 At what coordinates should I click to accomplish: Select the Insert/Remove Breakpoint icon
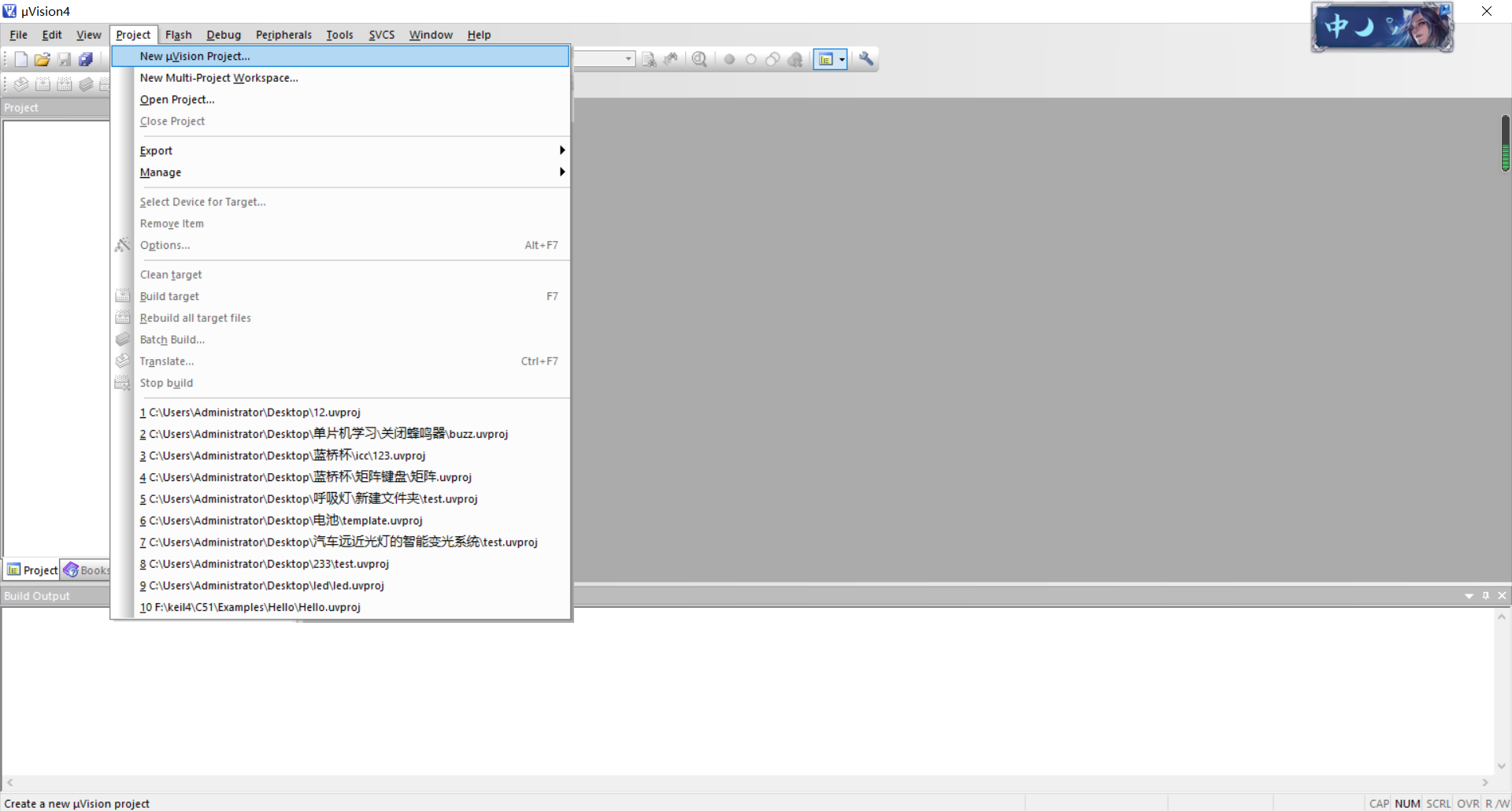point(728,59)
